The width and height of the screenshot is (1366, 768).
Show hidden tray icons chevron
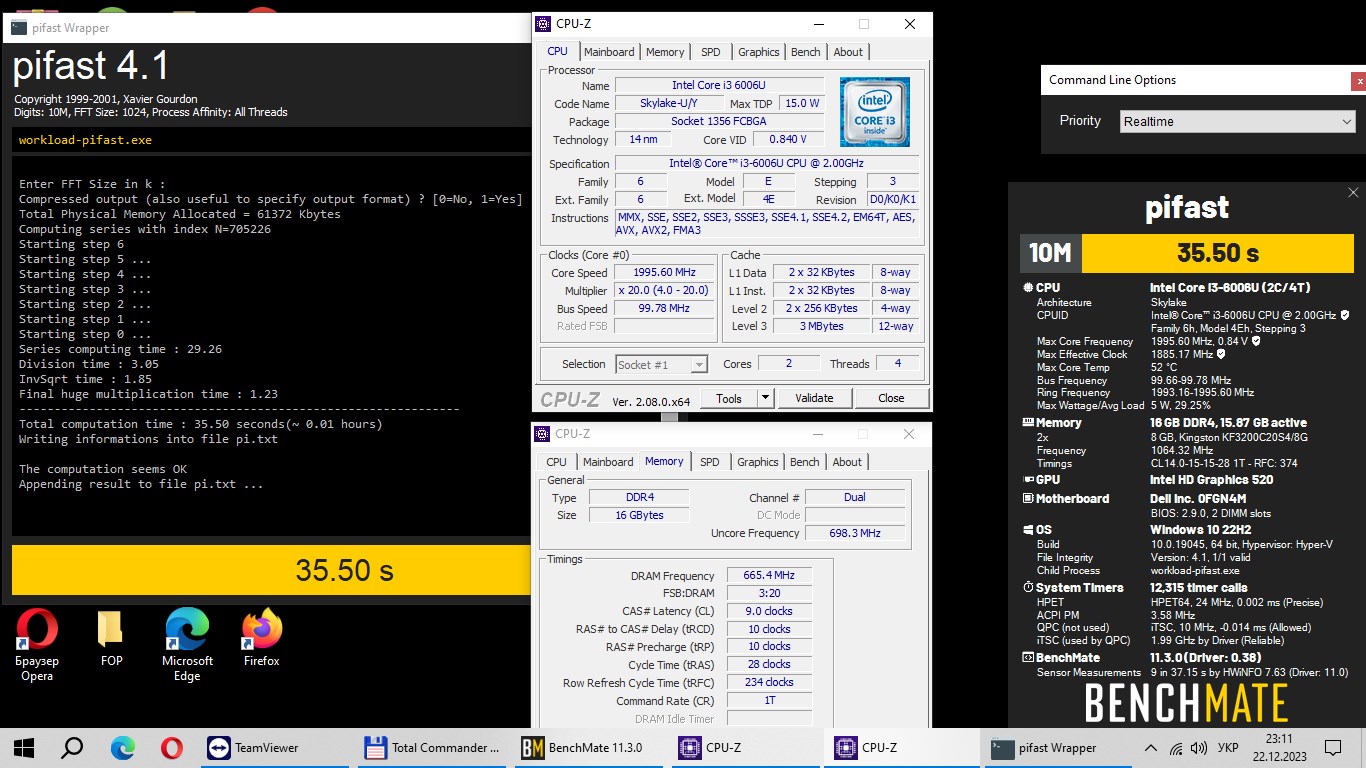tap(1151, 748)
